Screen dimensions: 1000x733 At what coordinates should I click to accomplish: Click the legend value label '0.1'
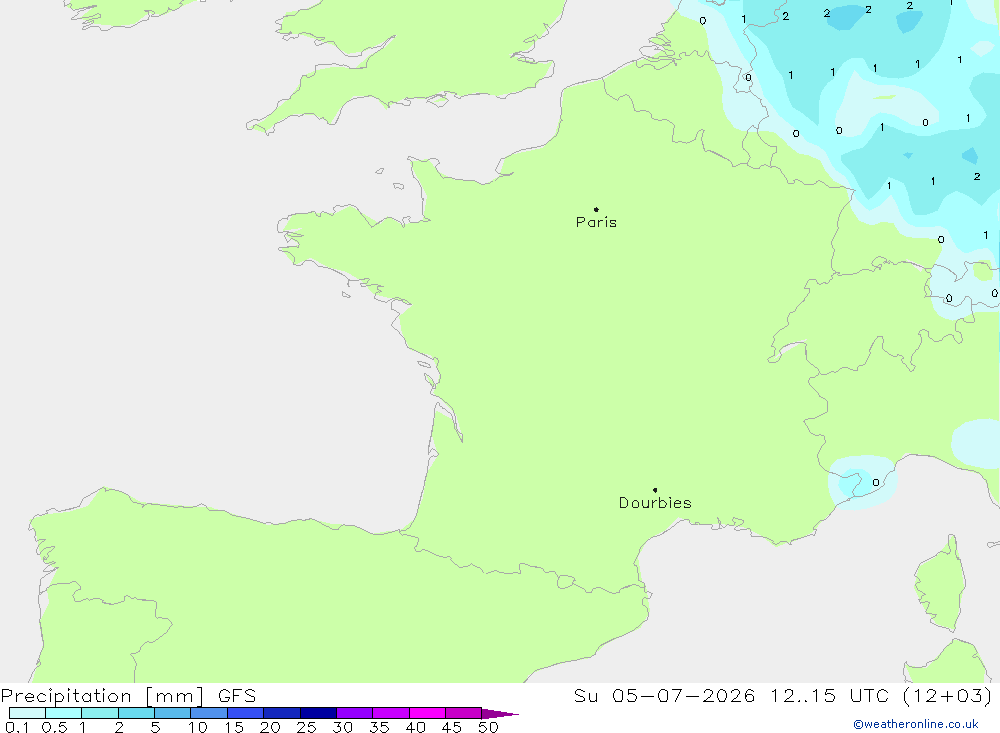click(x=17, y=727)
